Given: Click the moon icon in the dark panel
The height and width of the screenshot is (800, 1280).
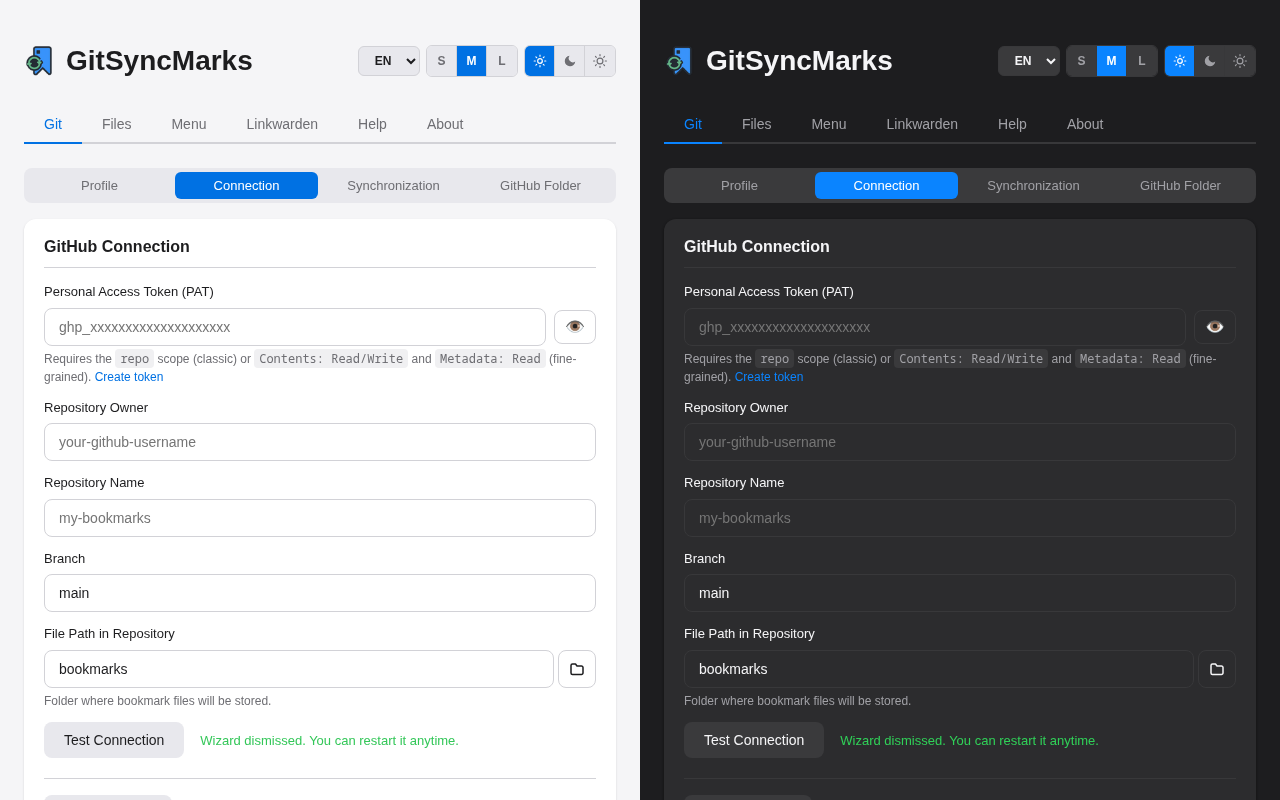Looking at the screenshot, I should (x=1210, y=61).
